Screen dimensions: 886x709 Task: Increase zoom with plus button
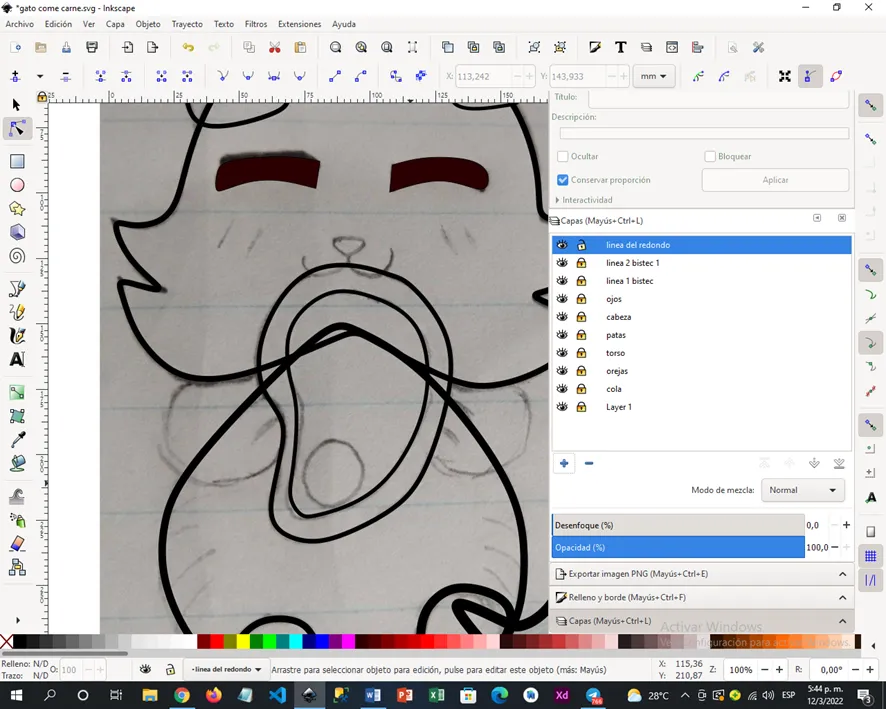779,669
